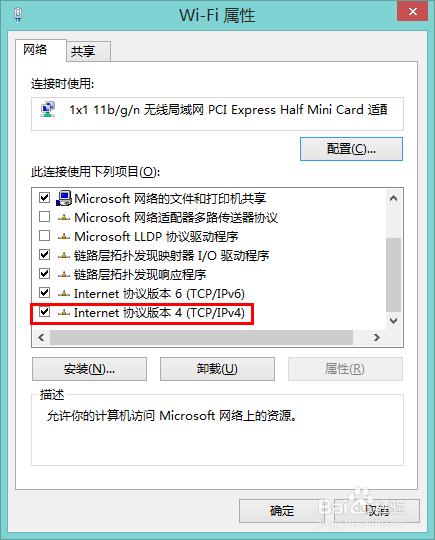Uncheck the Internet 协议版本 6 (TCP/IPv6) checkbox
Image resolution: width=435 pixels, height=540 pixels.
[x=44, y=293]
